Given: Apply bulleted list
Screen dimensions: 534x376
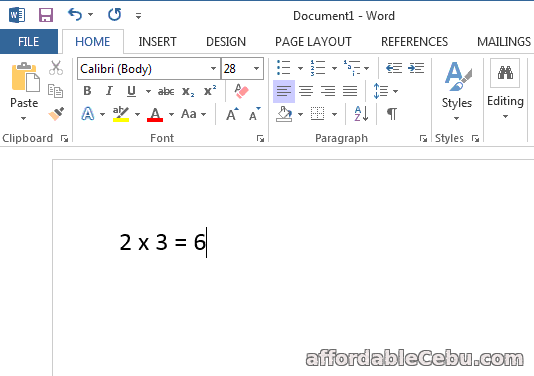Looking at the screenshot, I should tap(284, 68).
